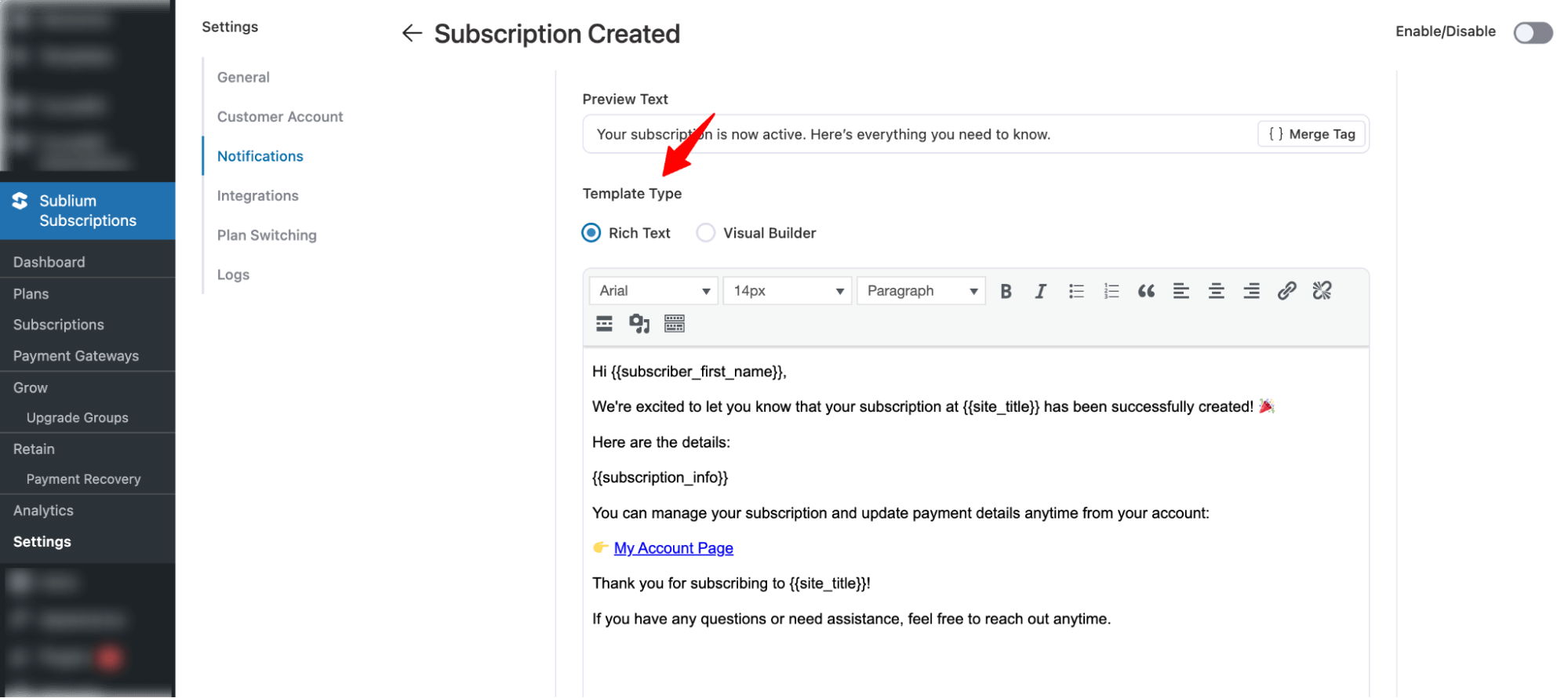Remove link with the unlink icon
Image resolution: width=1568 pixels, height=698 pixels.
click(1322, 291)
